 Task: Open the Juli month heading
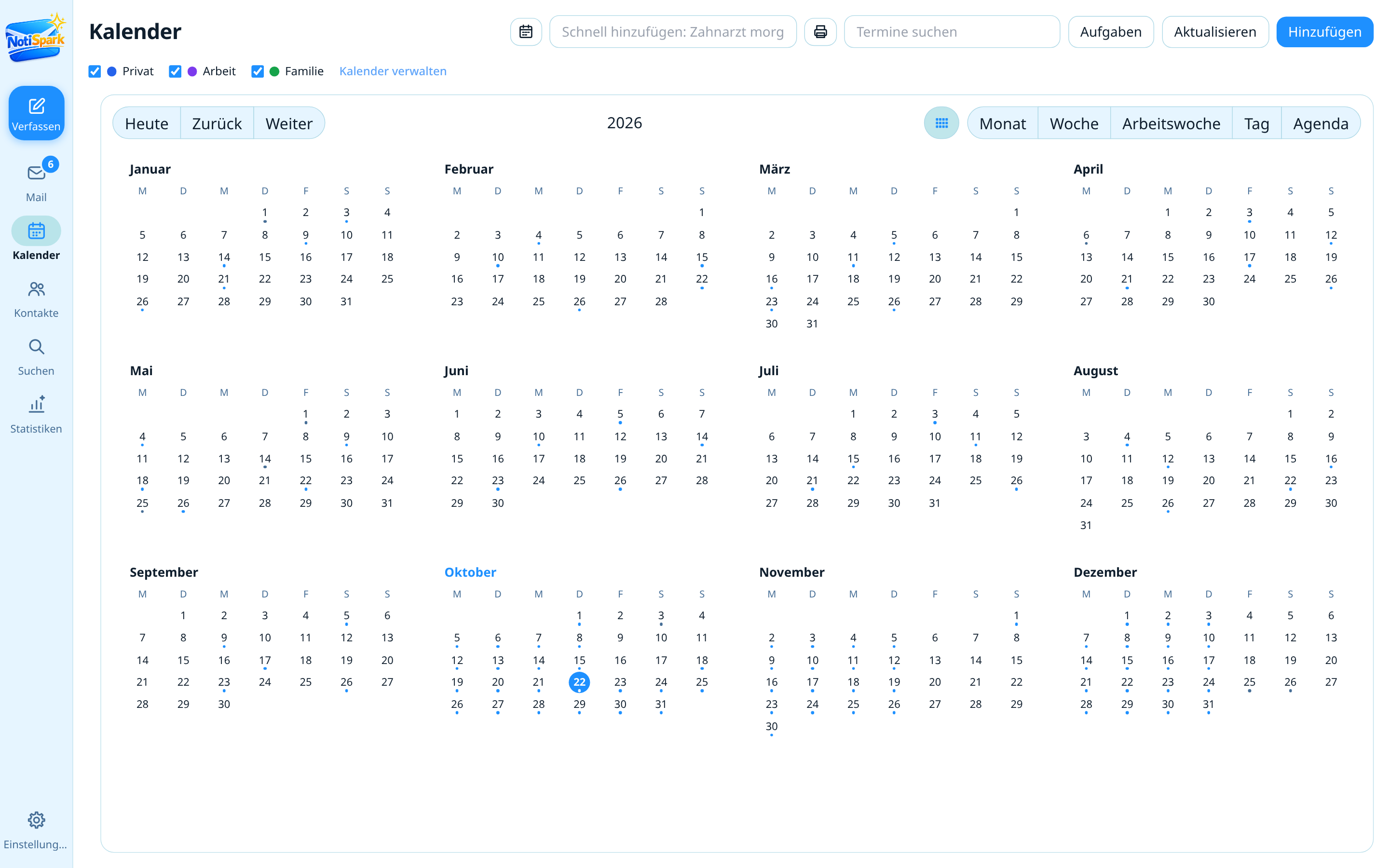pyautogui.click(x=769, y=370)
